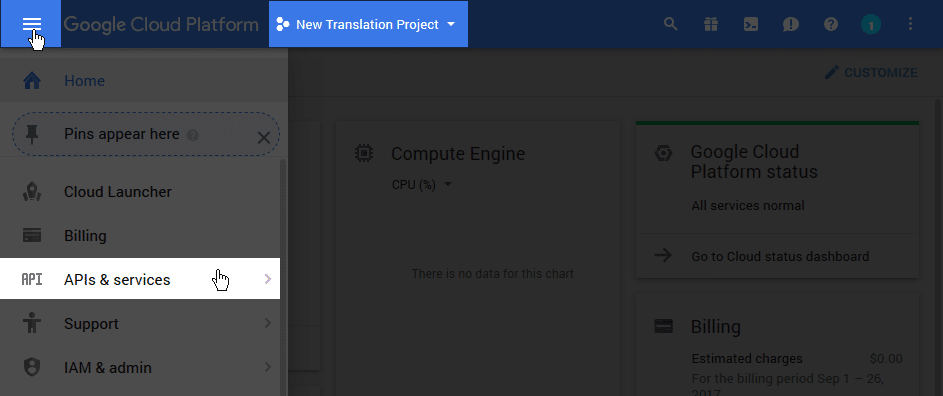The image size is (943, 396).
Task: Click the sidebar menu scrollbar
Action: coord(284,278)
